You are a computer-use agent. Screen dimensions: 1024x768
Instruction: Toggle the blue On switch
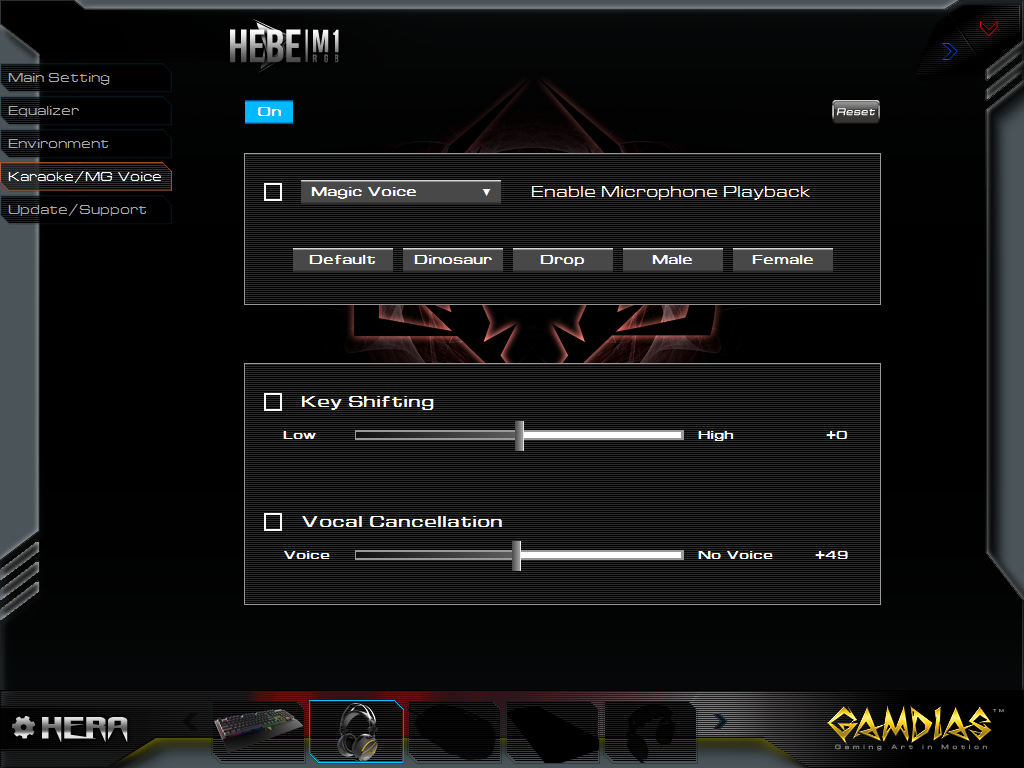(x=269, y=112)
